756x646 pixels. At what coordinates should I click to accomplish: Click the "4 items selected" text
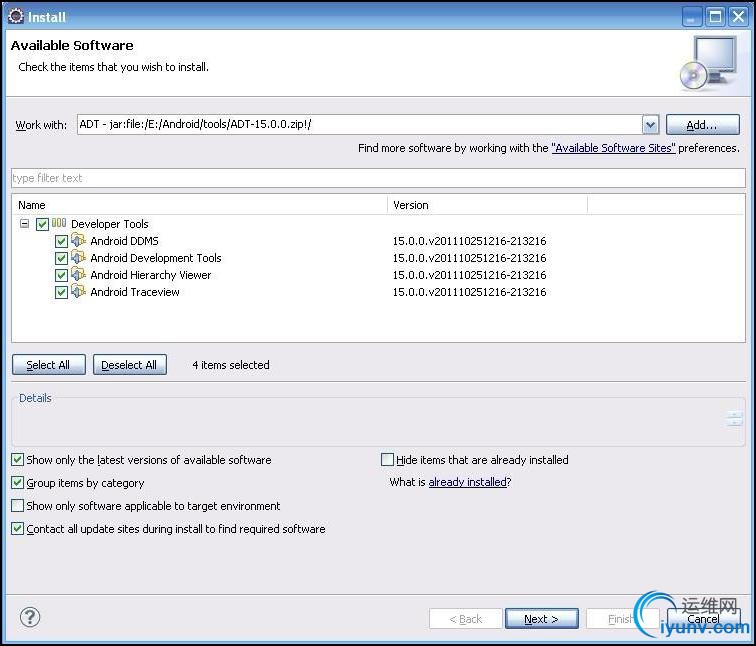click(230, 365)
